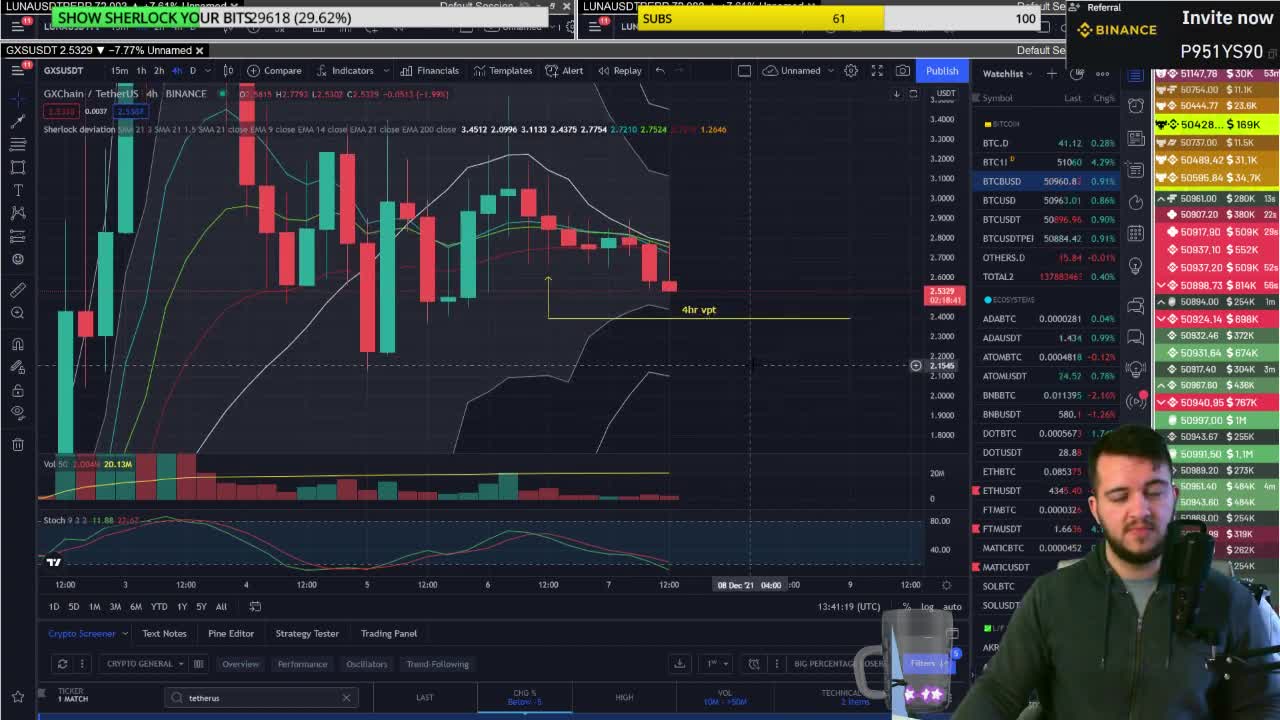The image size is (1280, 720).
Task: Switch to the Pine Editor tab
Action: (230, 633)
